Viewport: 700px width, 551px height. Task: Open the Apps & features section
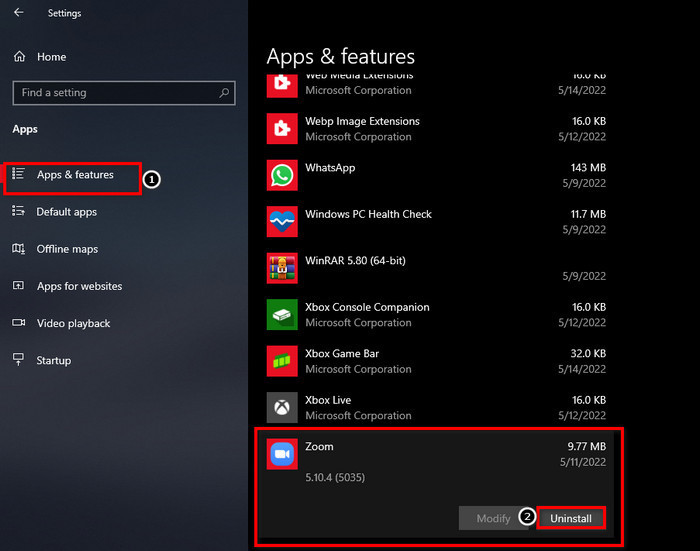73,175
